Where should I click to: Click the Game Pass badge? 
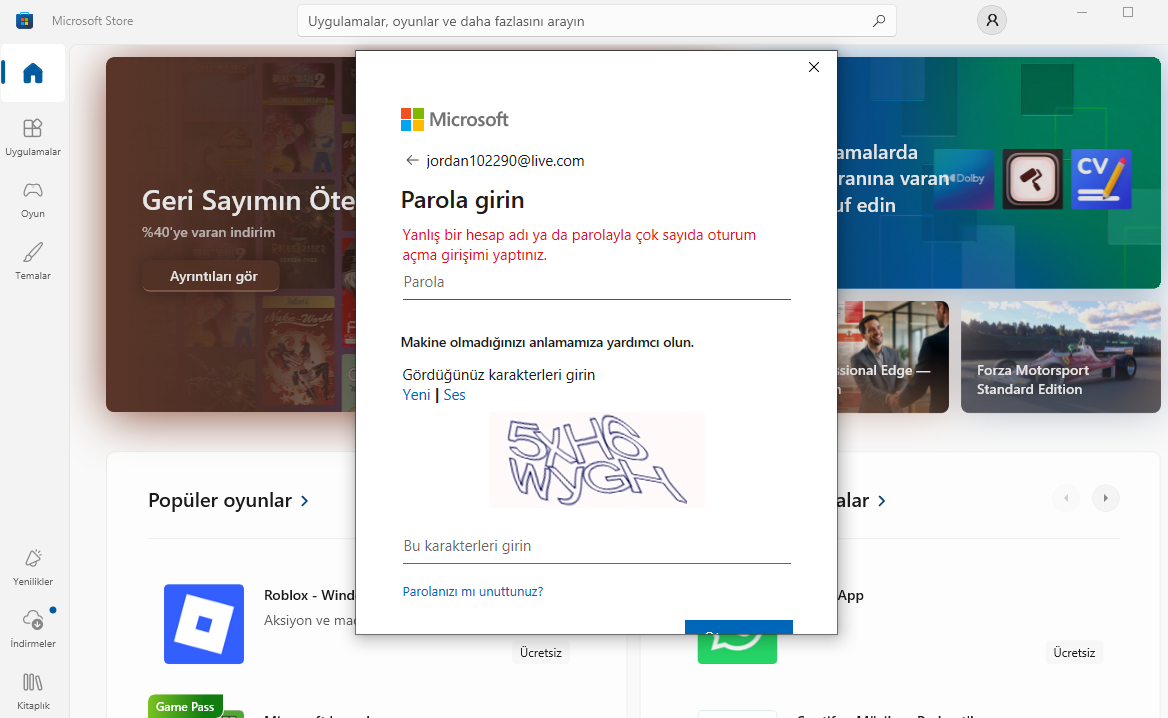(185, 706)
